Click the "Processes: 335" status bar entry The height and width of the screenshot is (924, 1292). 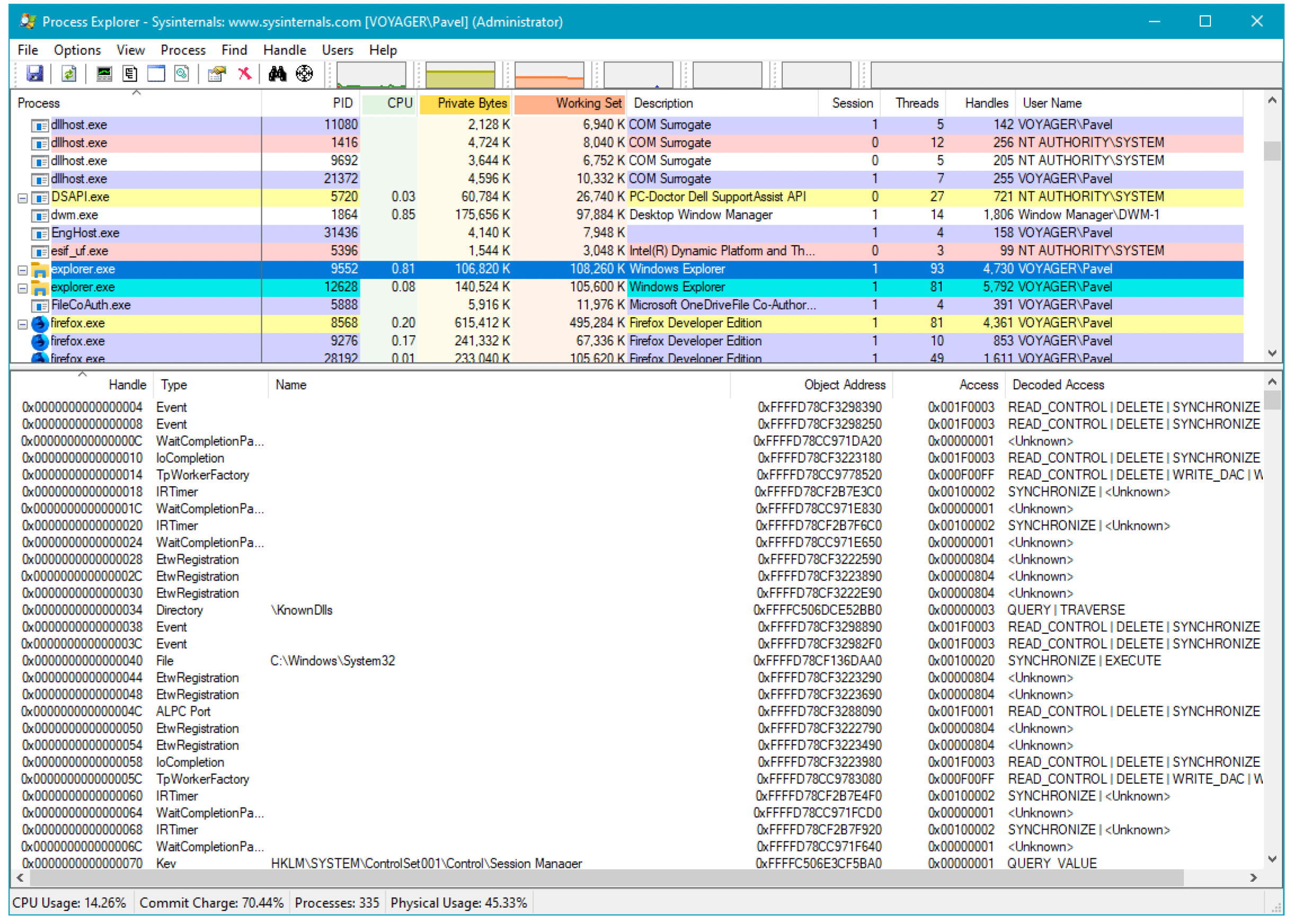click(337, 903)
